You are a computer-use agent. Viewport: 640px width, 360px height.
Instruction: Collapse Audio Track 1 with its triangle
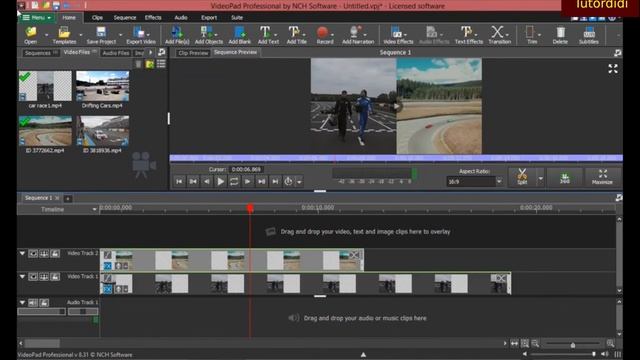pyautogui.click(x=22, y=302)
